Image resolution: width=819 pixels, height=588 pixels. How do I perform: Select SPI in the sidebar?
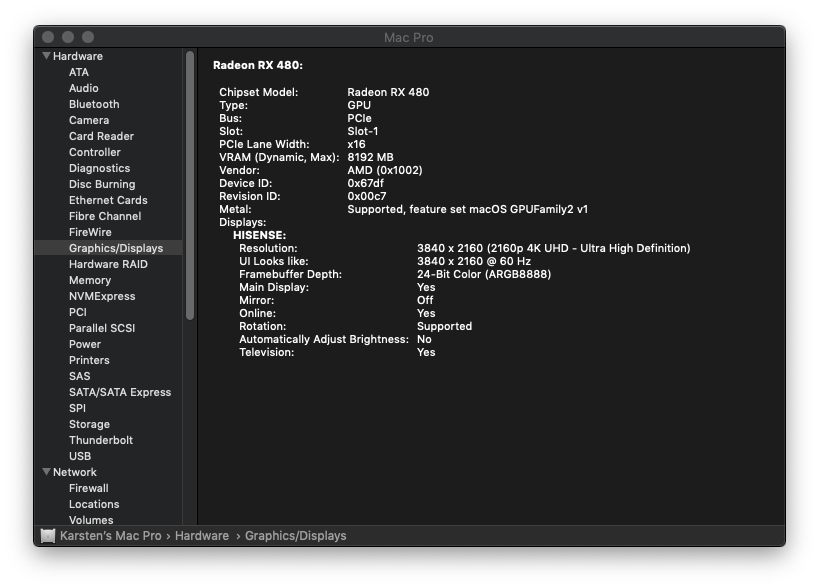77,408
